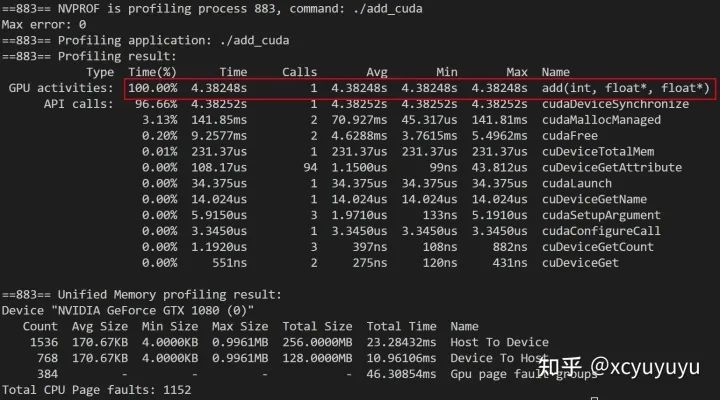
Task: Click the cudaSetupArgument function name
Action: point(601,215)
